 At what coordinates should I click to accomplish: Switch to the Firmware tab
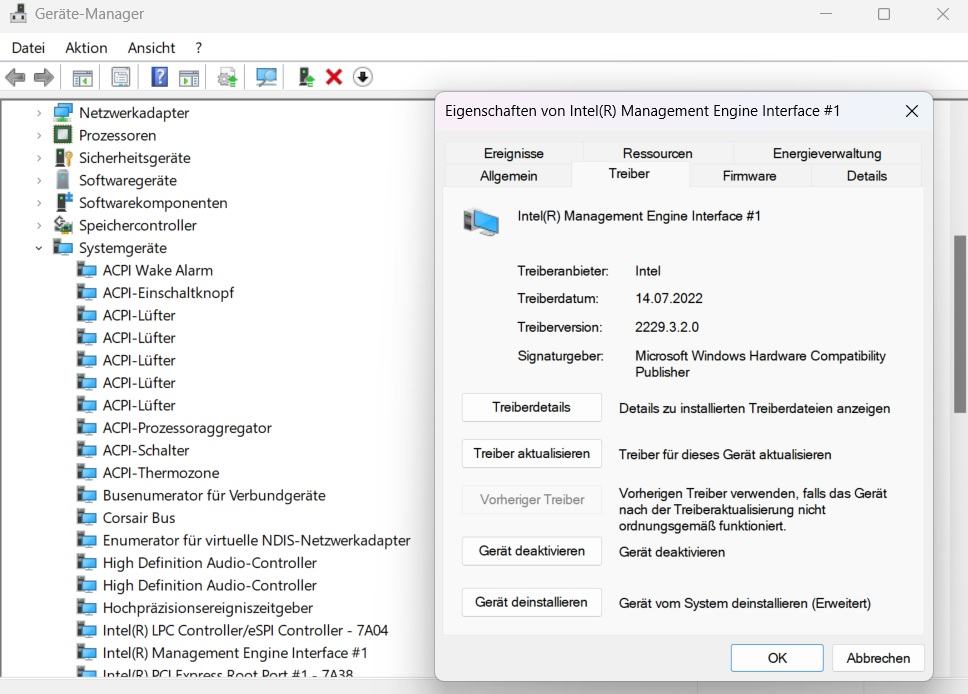click(749, 176)
